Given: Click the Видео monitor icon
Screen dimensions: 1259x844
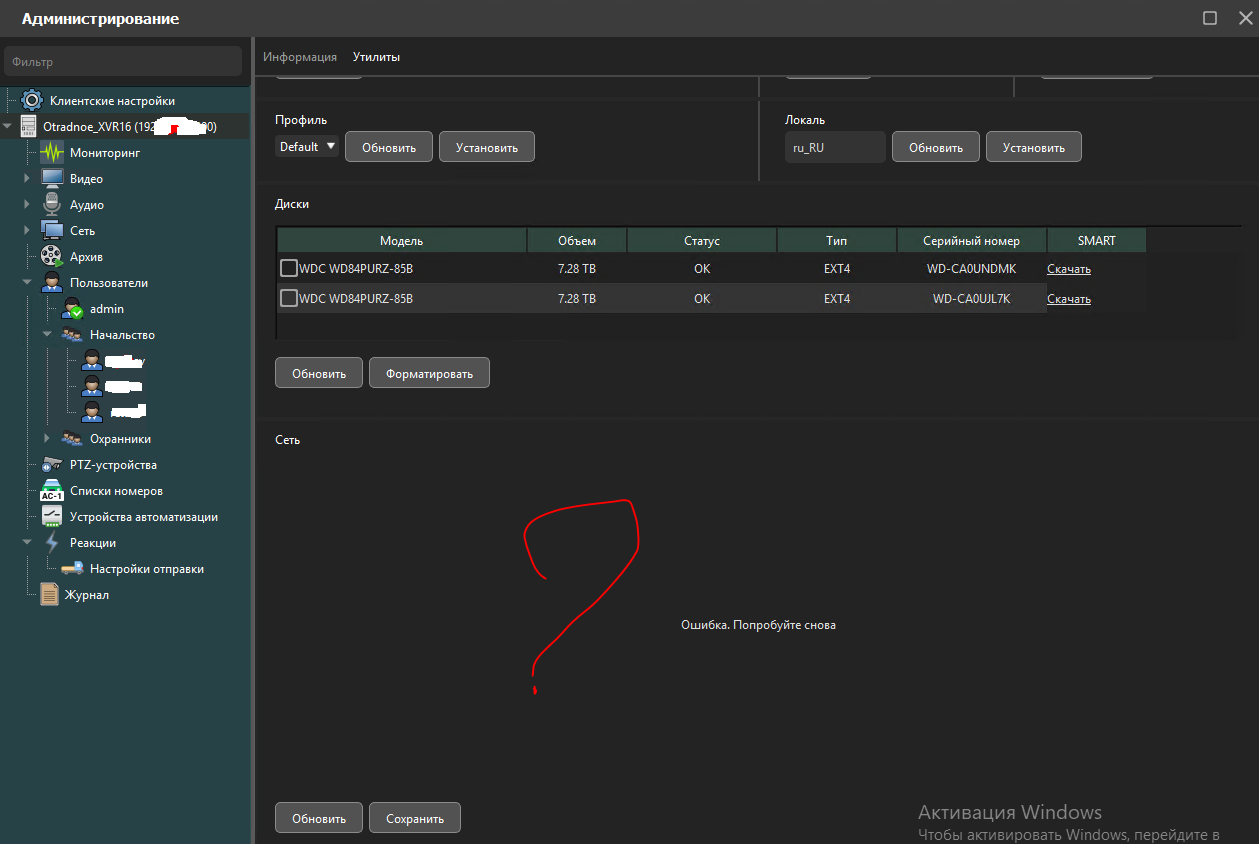Looking at the screenshot, I should (x=52, y=179).
